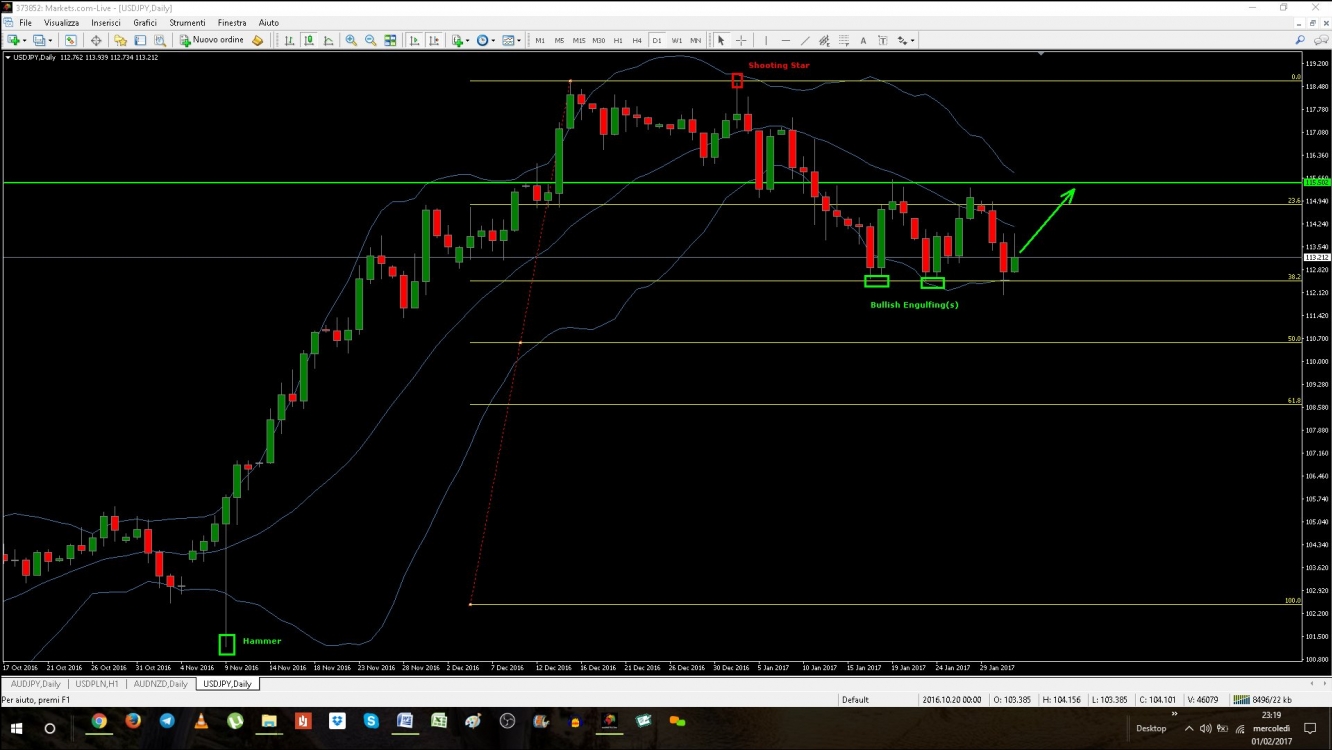Activate the M30 timeframe
This screenshot has width=1332, height=750.
pos(598,40)
